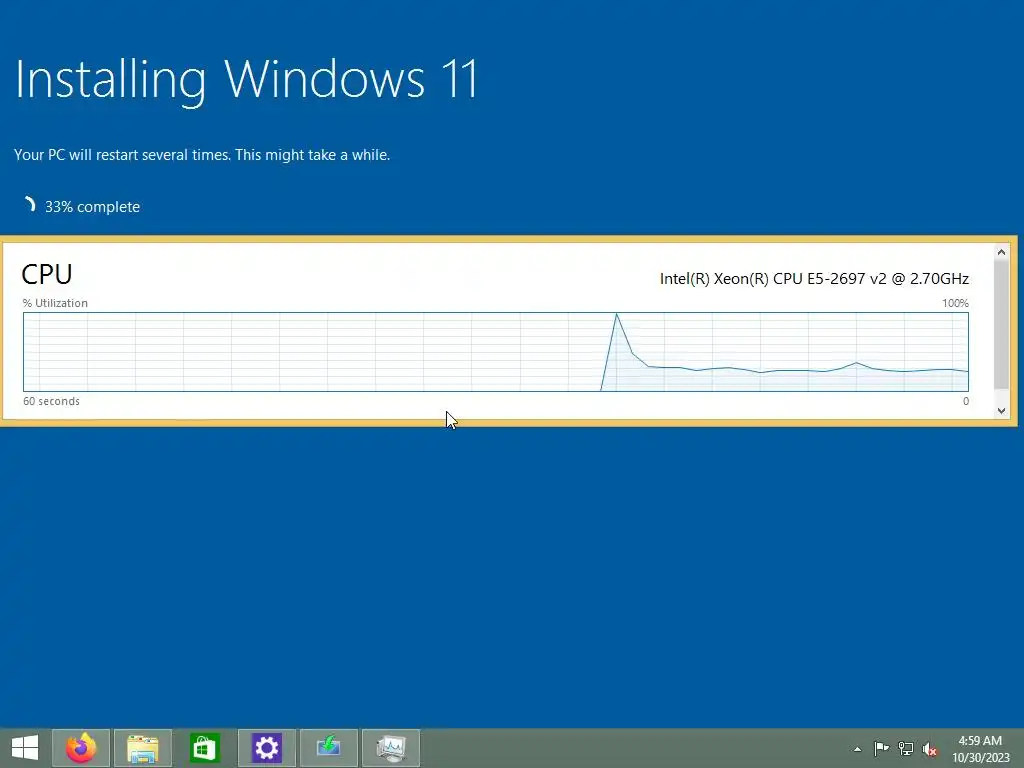This screenshot has width=1024, height=768.
Task: Click the scroll up arrow in CPU panel
Action: click(1001, 252)
